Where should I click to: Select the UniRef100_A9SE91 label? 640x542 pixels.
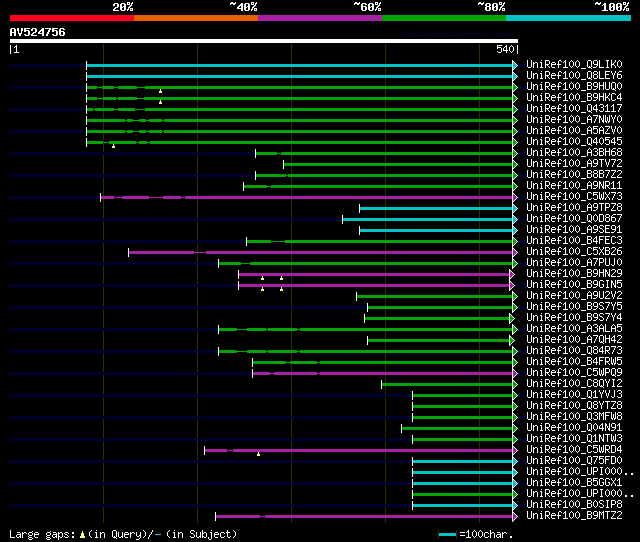(574, 230)
